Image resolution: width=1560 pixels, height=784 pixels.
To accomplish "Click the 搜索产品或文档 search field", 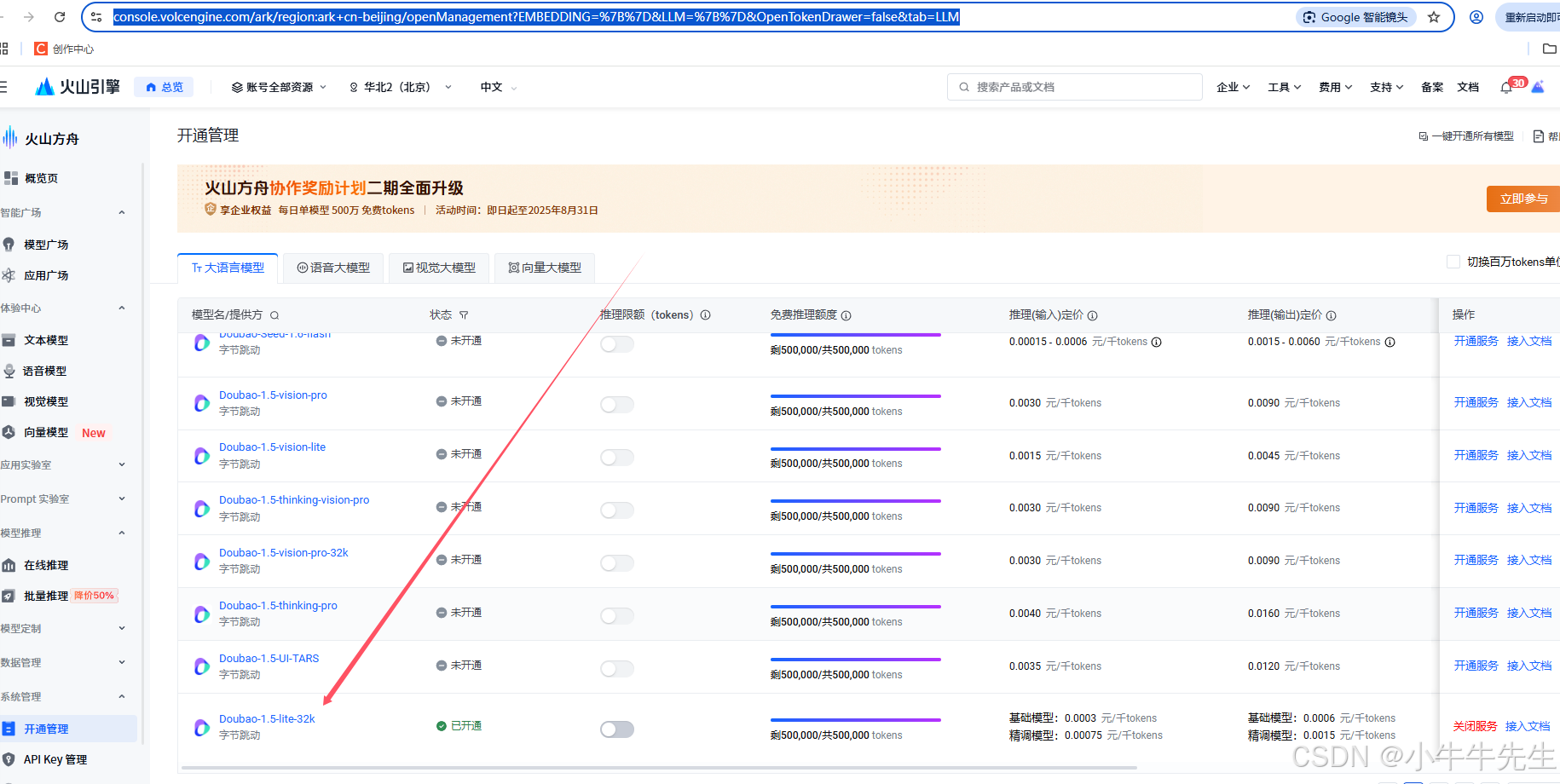I will coord(1074,87).
